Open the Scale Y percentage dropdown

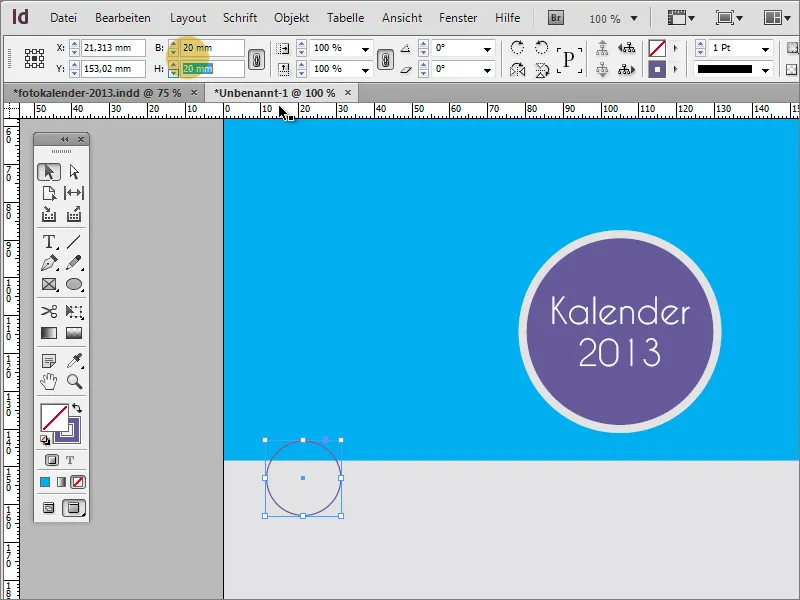pyautogui.click(x=365, y=69)
